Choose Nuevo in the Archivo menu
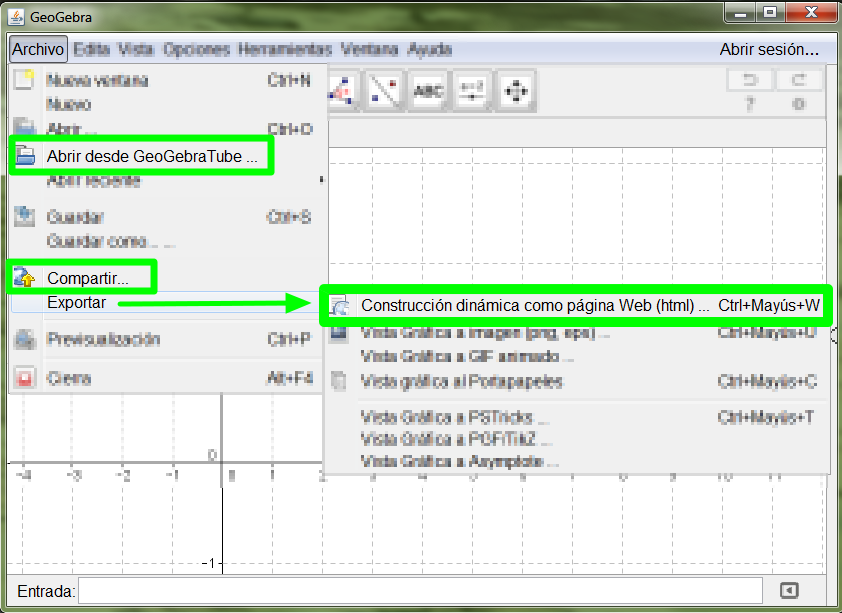Image resolution: width=842 pixels, height=613 pixels. (168, 104)
